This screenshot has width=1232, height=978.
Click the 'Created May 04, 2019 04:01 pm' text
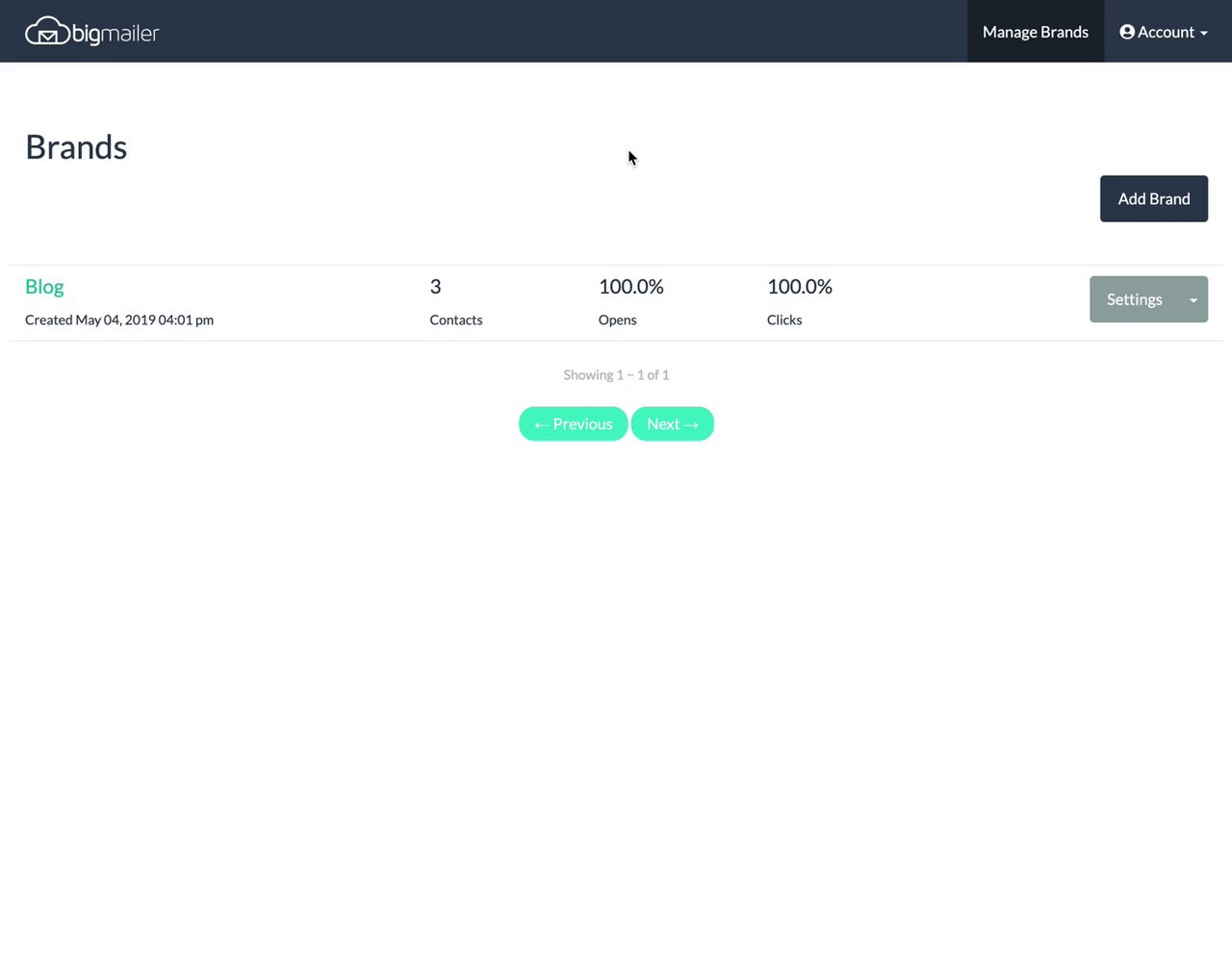(119, 320)
